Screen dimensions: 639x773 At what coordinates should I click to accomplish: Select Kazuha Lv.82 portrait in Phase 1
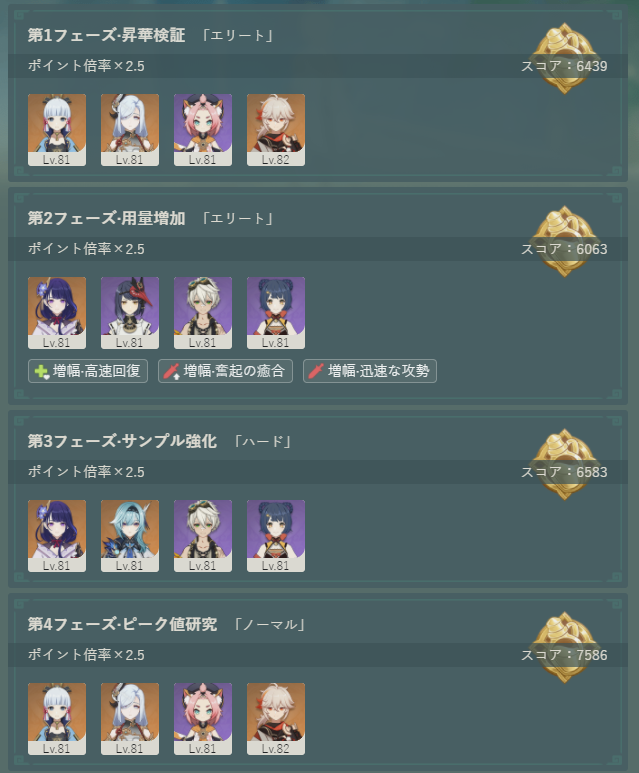pyautogui.click(x=276, y=130)
